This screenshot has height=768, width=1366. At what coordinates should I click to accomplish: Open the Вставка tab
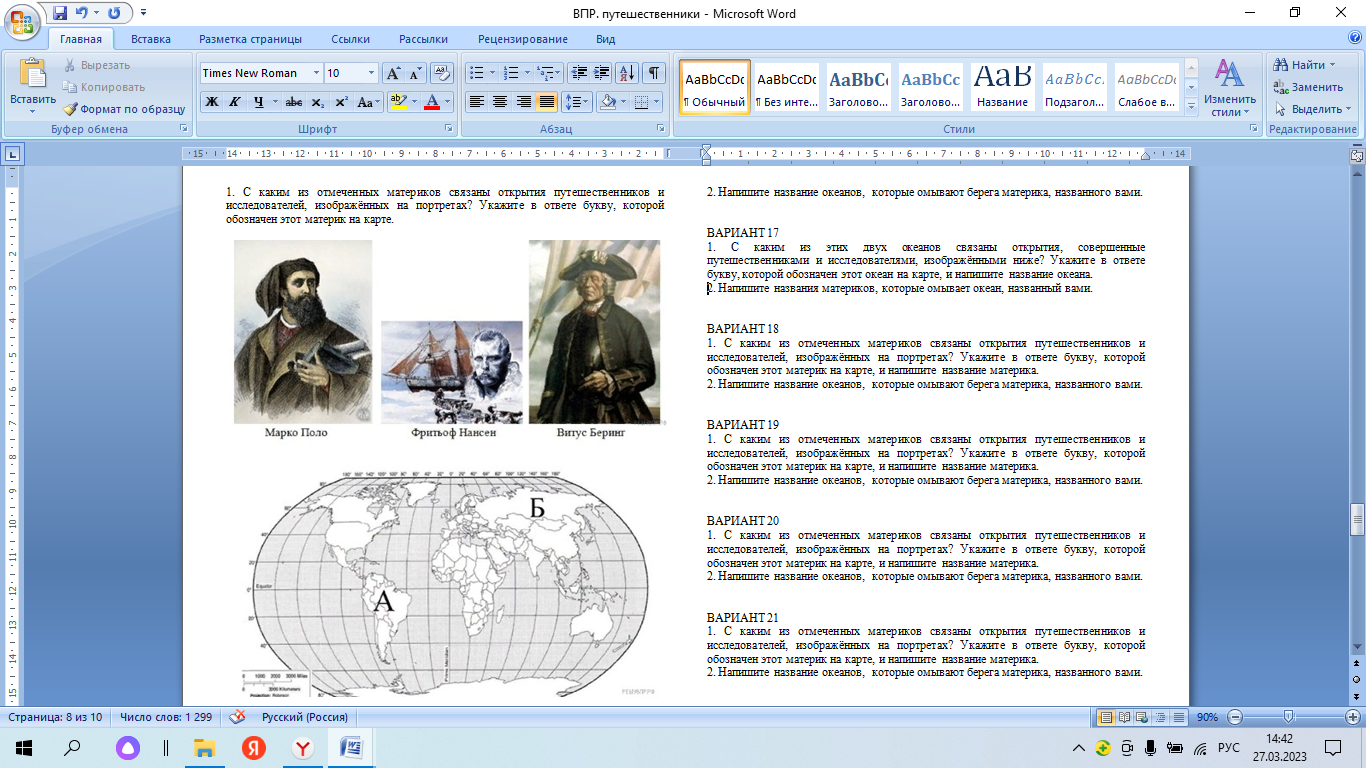point(151,39)
